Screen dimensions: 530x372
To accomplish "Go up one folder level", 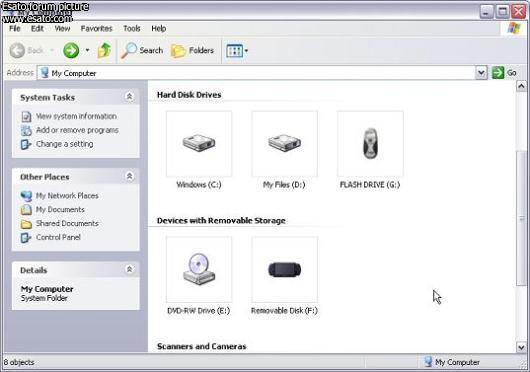I will (x=104, y=51).
